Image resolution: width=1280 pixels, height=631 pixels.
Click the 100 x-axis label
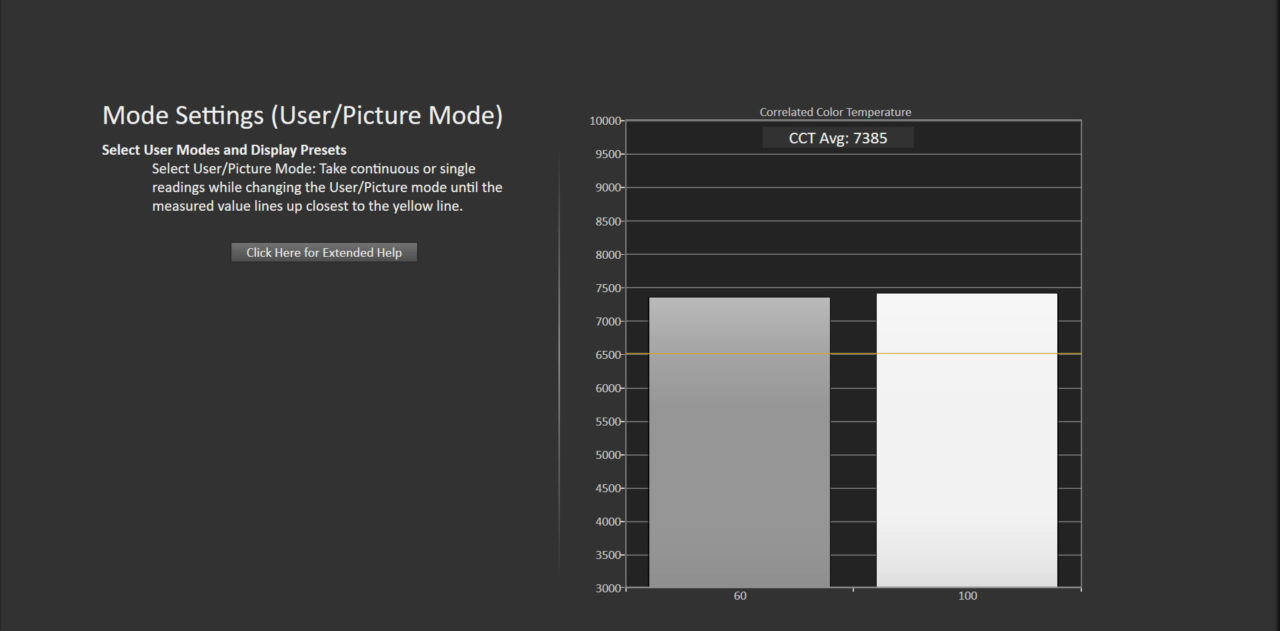(x=967, y=597)
